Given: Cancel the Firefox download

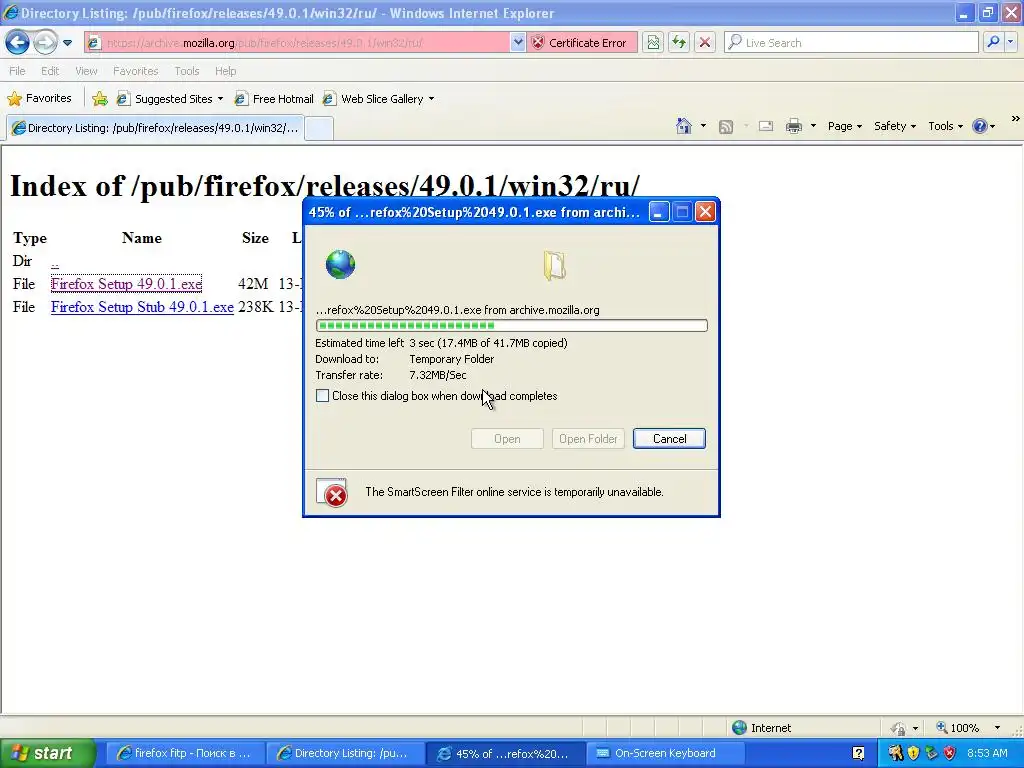Looking at the screenshot, I should pos(669,439).
